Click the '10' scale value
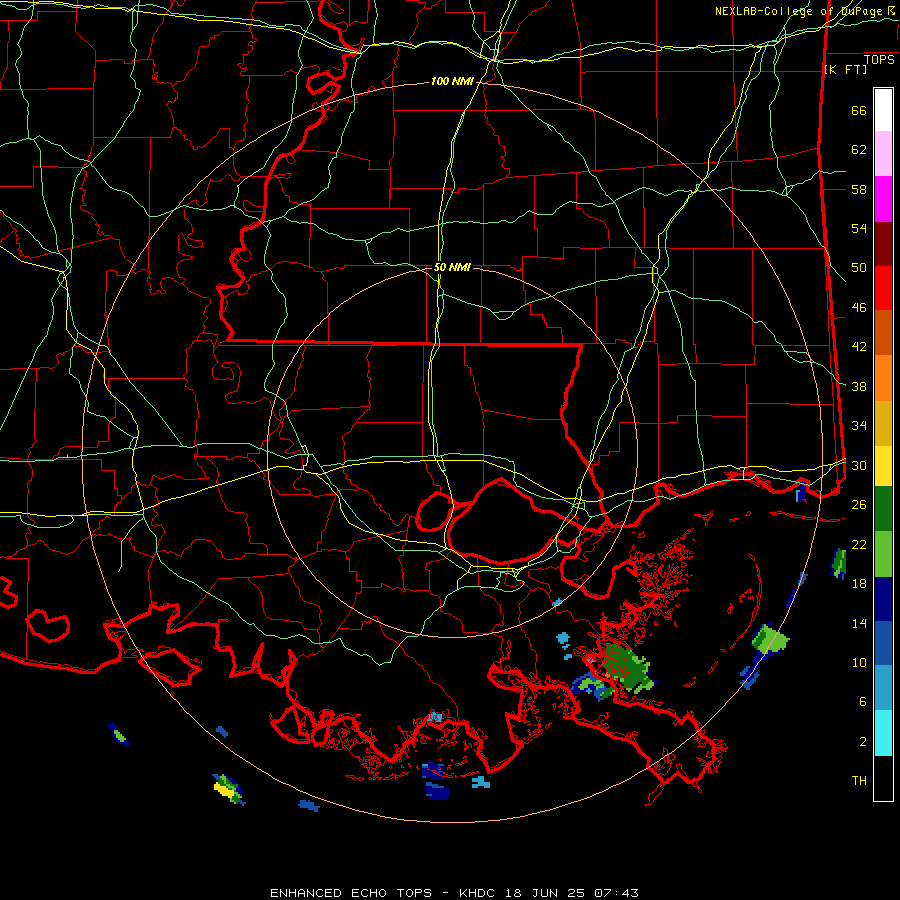 (x=859, y=662)
